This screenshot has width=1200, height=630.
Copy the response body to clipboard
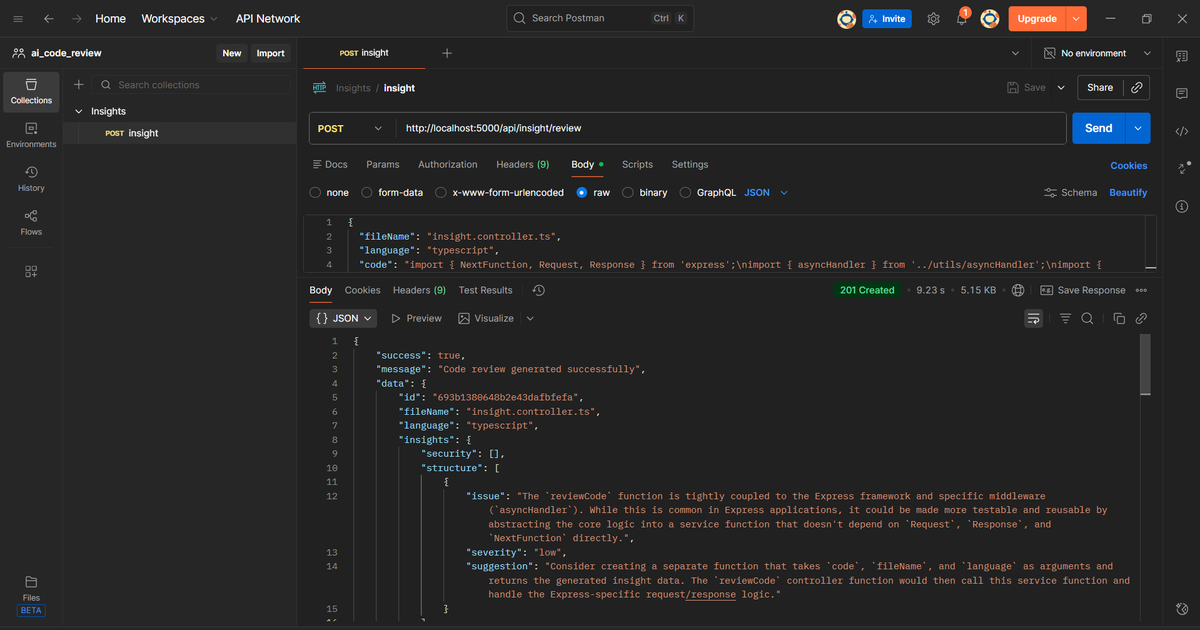pos(1119,318)
